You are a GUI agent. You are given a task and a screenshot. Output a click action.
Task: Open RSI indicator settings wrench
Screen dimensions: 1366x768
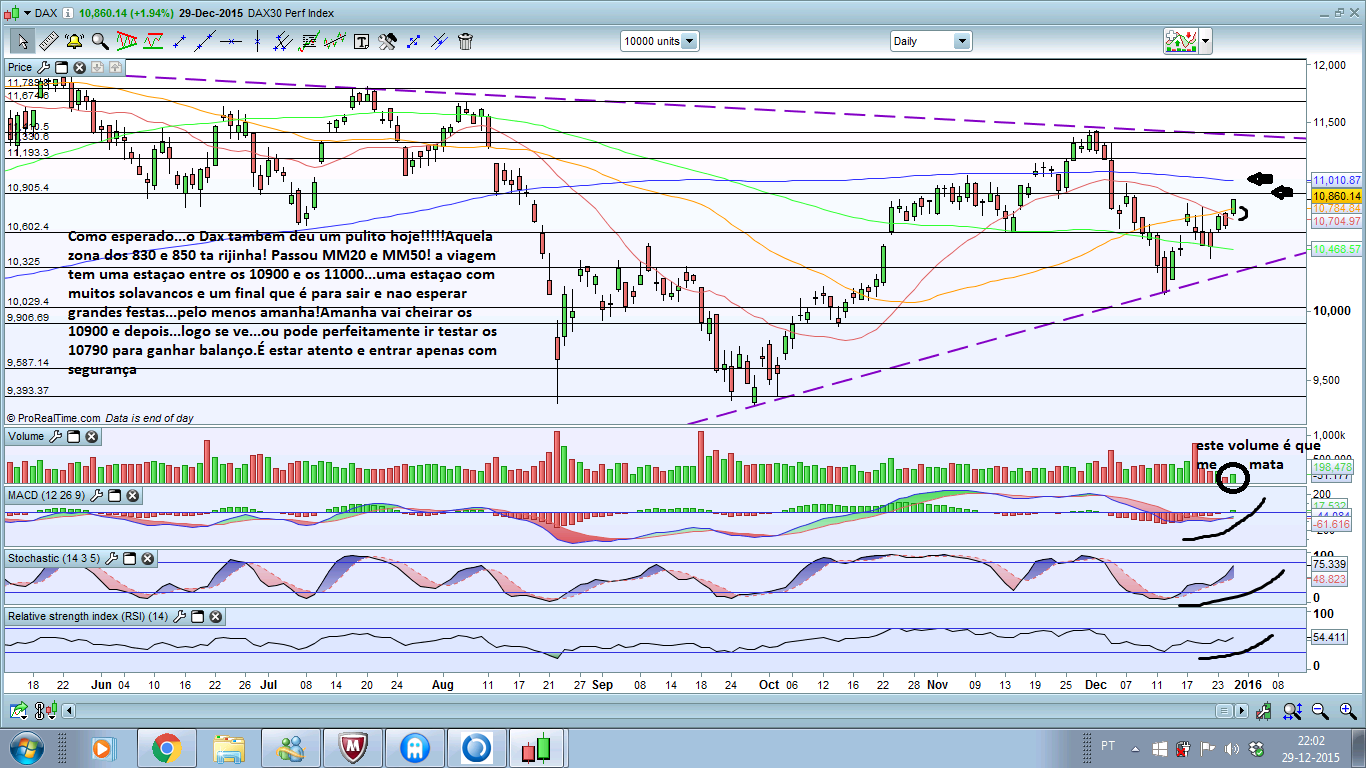click(179, 617)
